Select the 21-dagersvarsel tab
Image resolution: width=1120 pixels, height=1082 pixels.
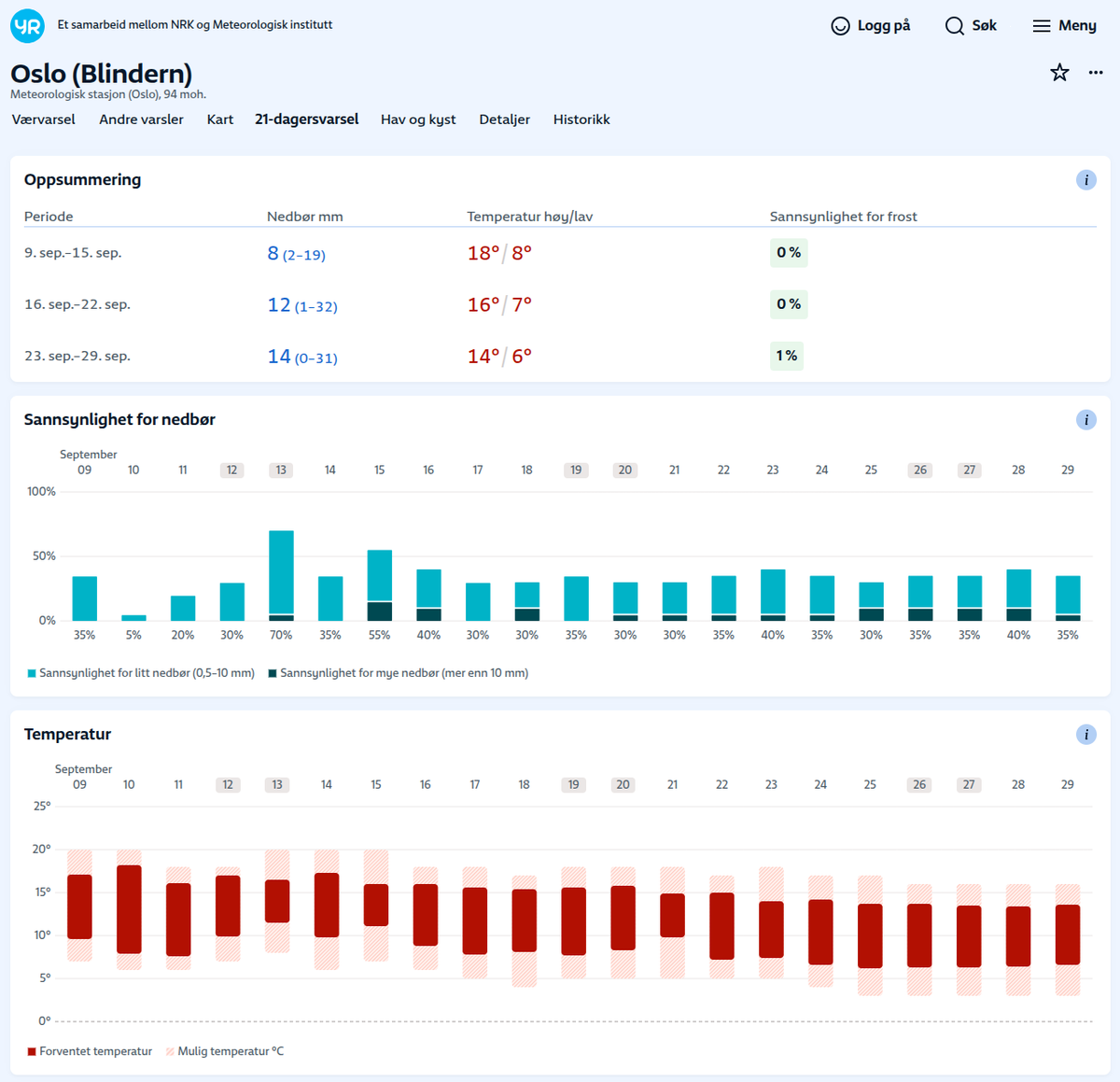[x=307, y=119]
